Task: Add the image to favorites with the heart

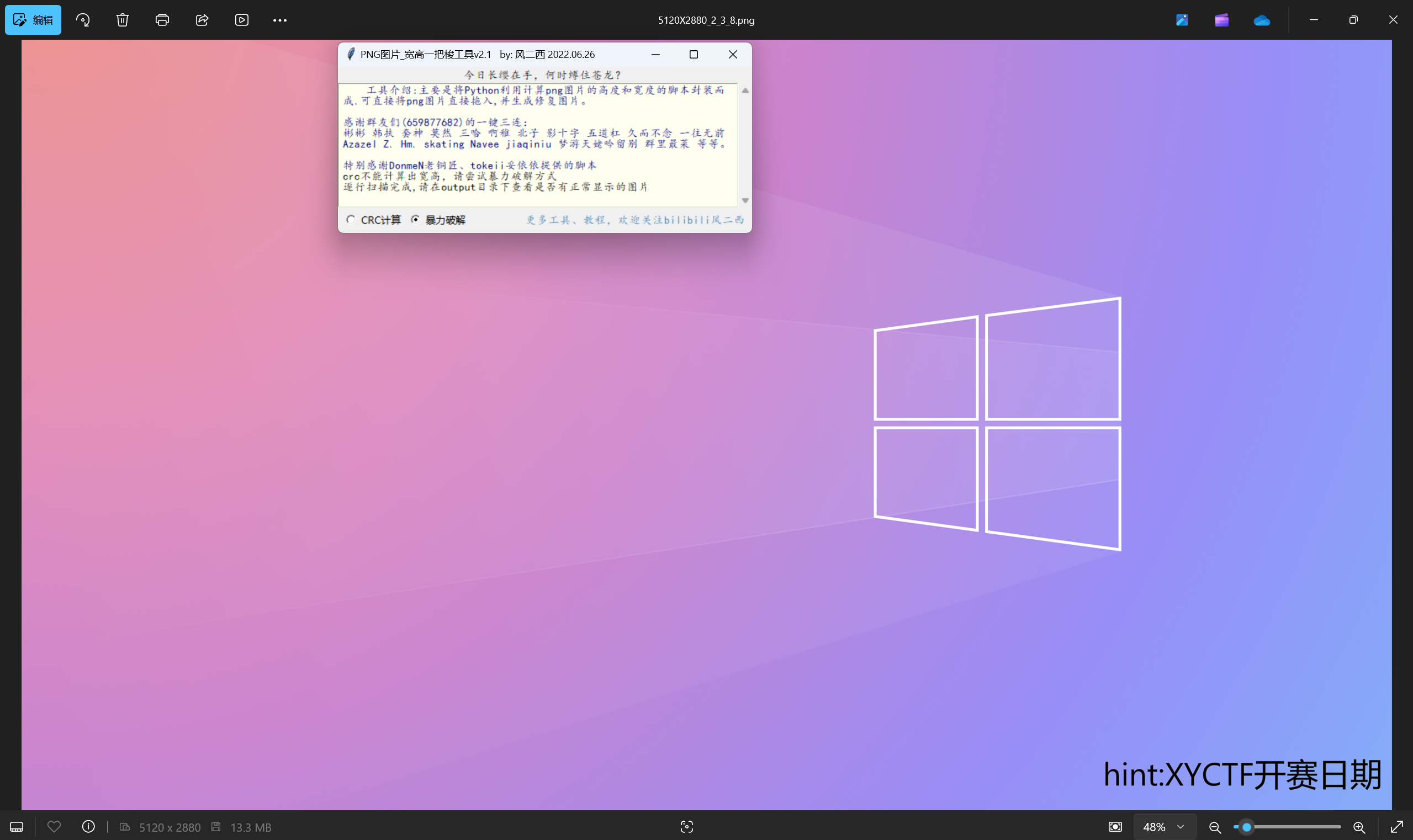Action: [x=54, y=827]
